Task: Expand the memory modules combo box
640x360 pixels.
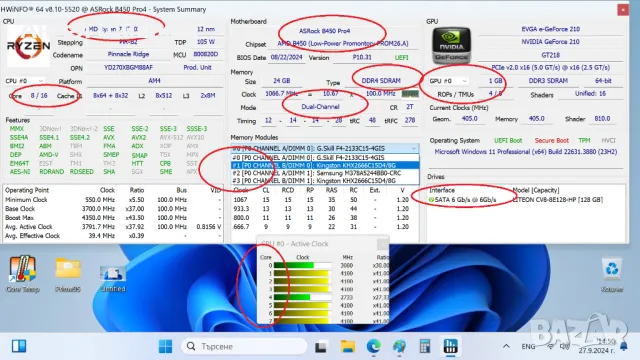Action: coord(324,148)
